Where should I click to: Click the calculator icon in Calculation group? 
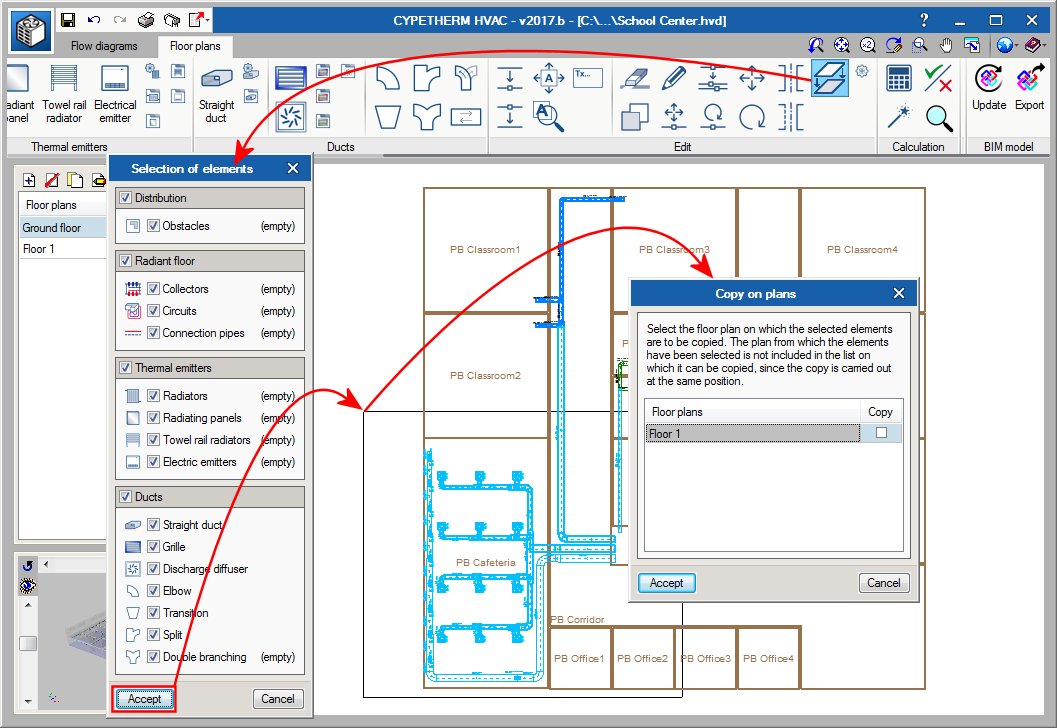[898, 79]
